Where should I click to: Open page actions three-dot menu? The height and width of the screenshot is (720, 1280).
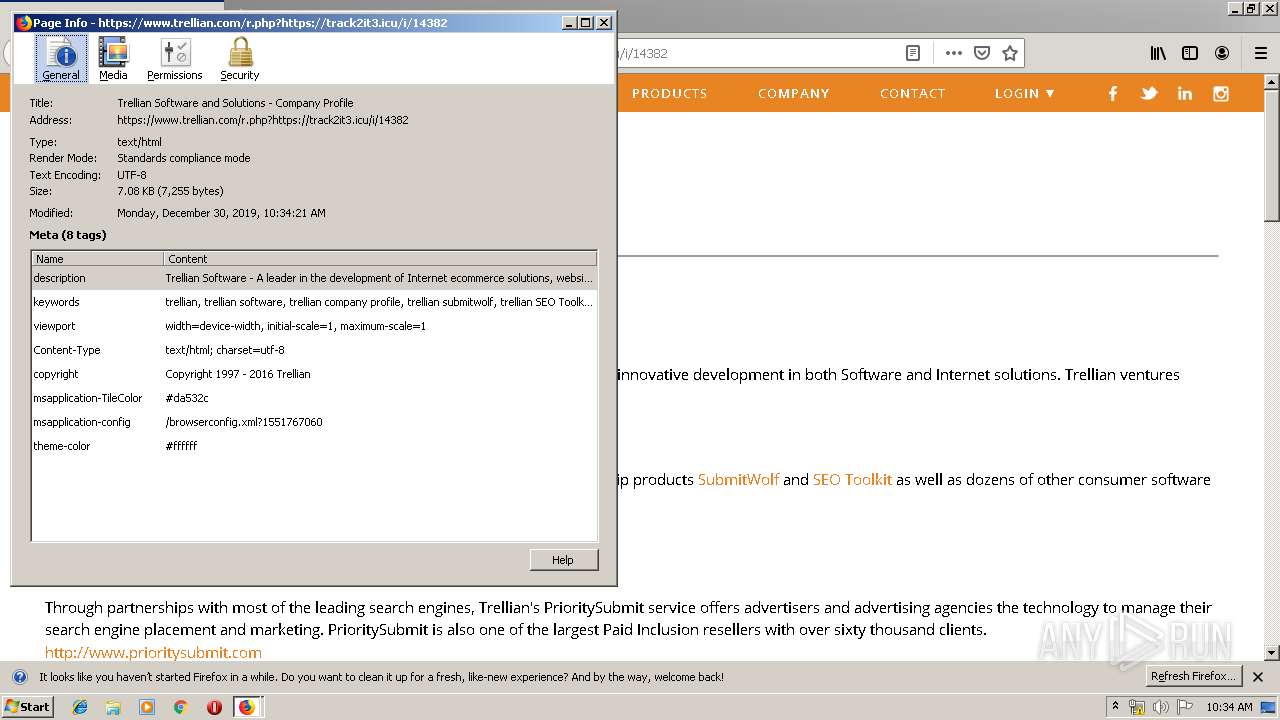click(953, 53)
